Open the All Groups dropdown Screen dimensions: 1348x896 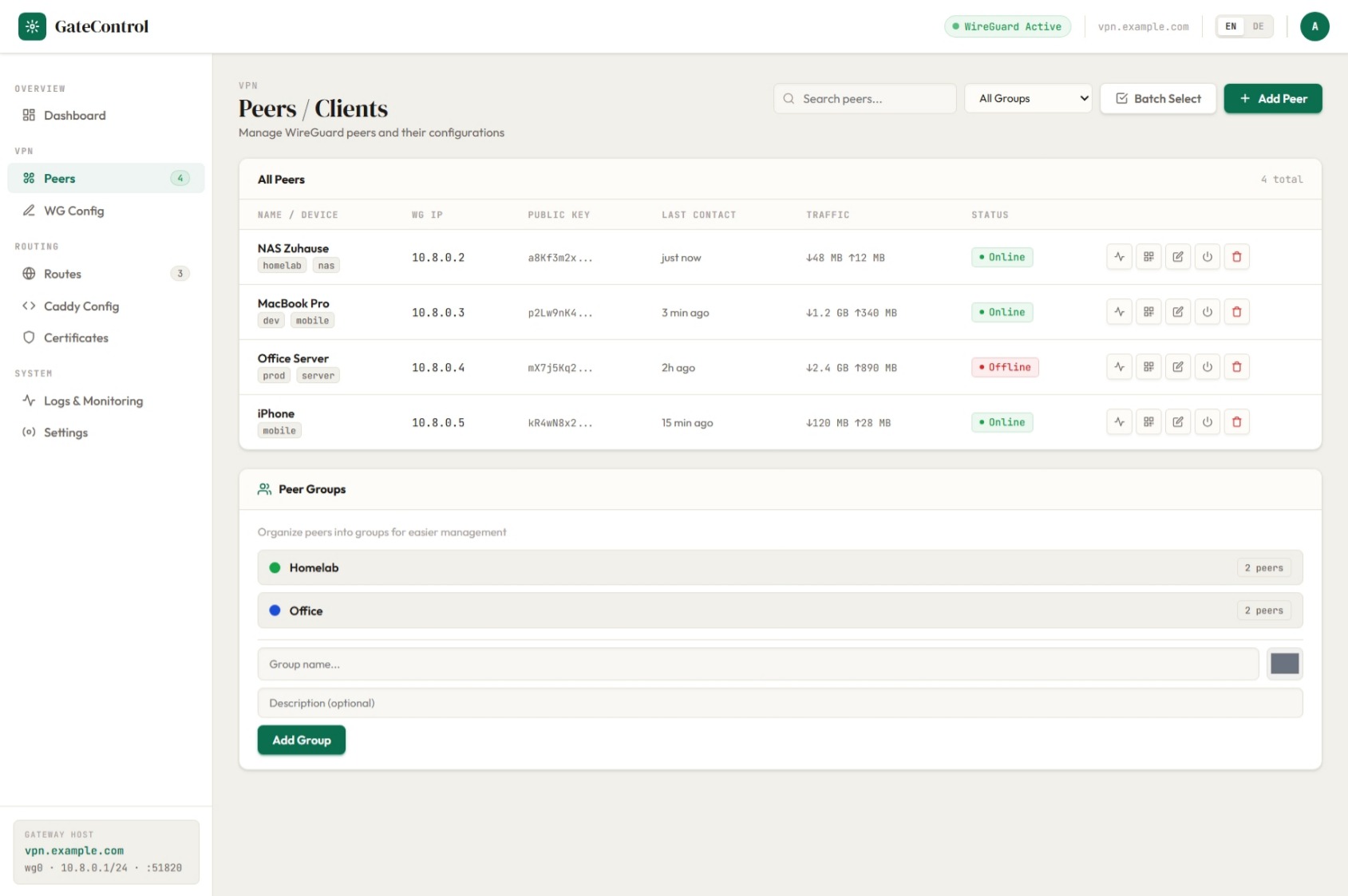tap(1028, 99)
